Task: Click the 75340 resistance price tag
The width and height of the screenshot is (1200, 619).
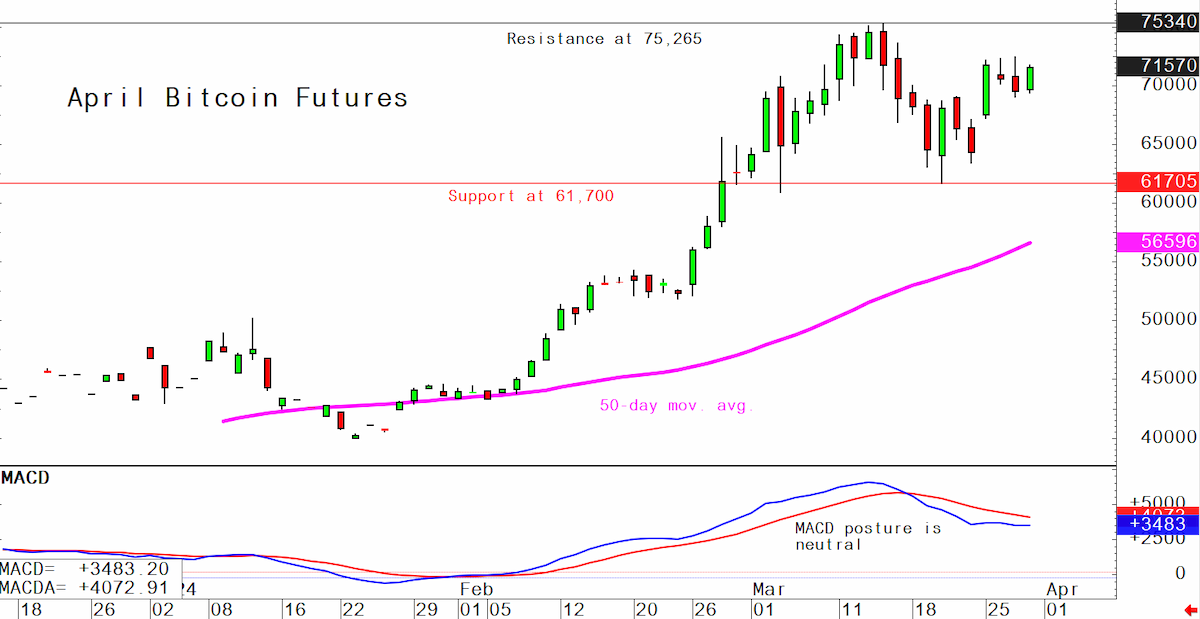Action: (1158, 22)
